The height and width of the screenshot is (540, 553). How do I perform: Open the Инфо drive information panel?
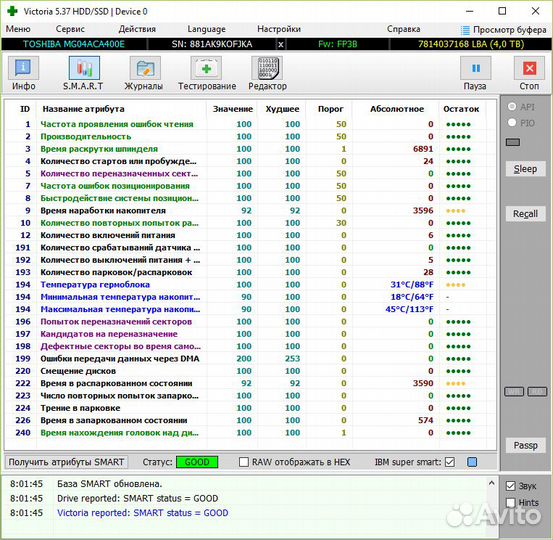23,68
